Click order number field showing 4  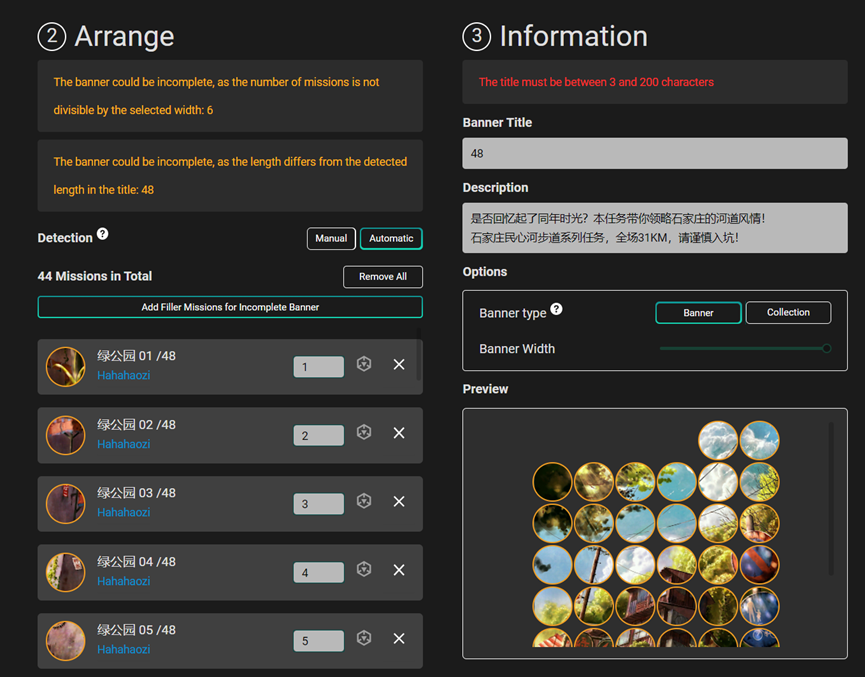click(x=319, y=572)
